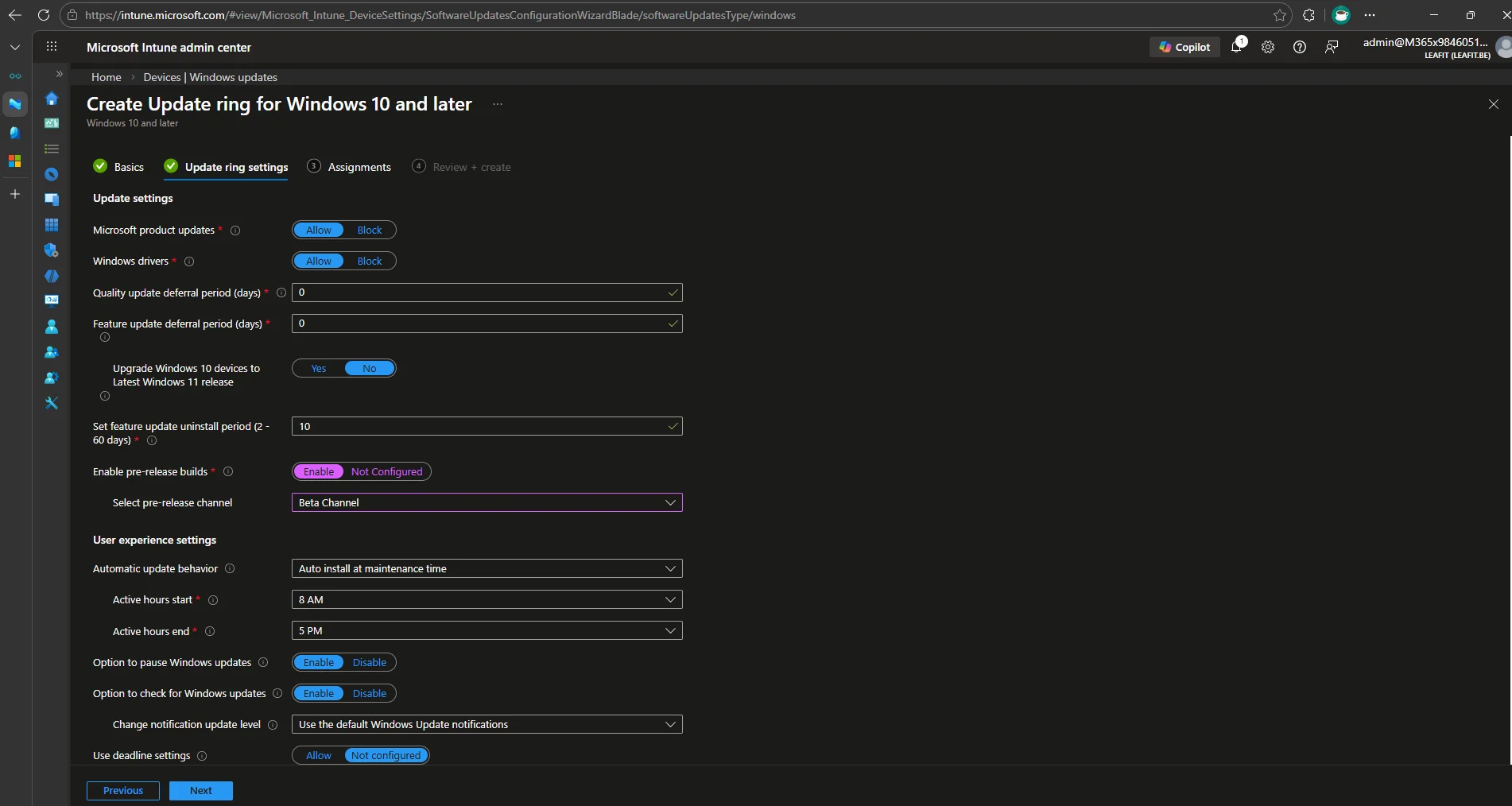Edit Quality update deferral period field

[x=487, y=293]
